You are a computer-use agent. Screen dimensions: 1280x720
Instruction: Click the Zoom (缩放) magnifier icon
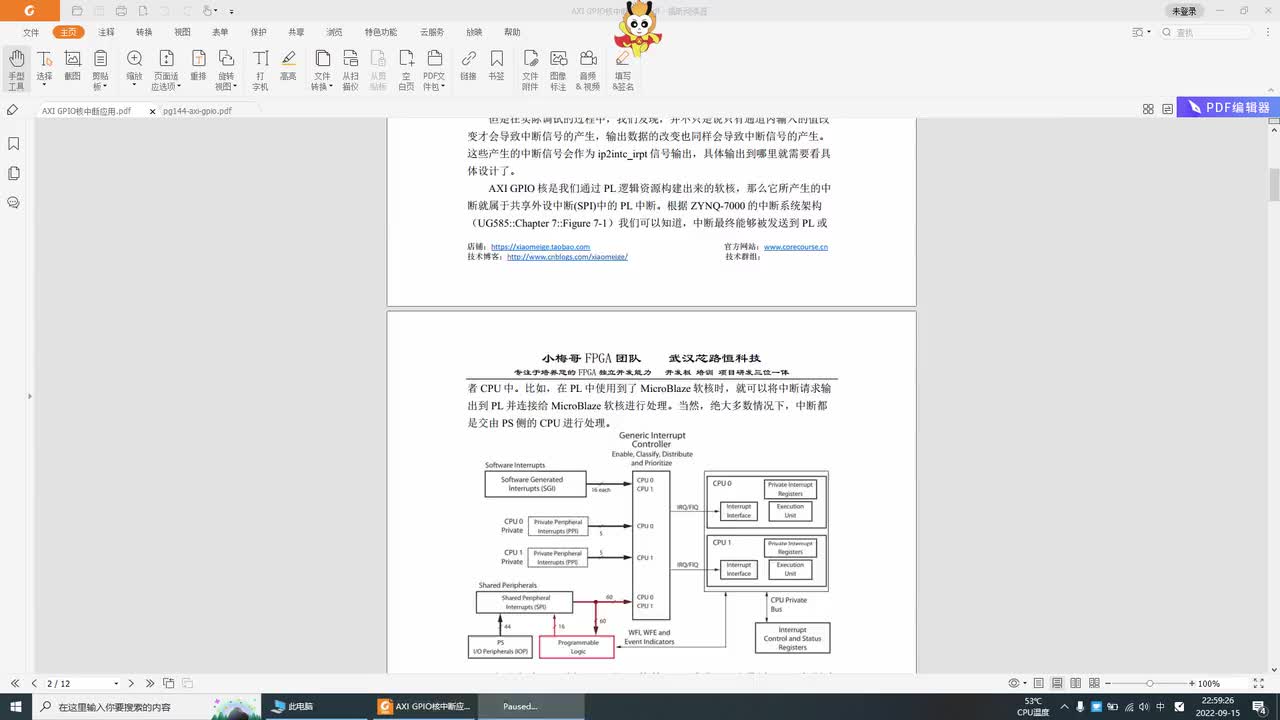click(134, 59)
